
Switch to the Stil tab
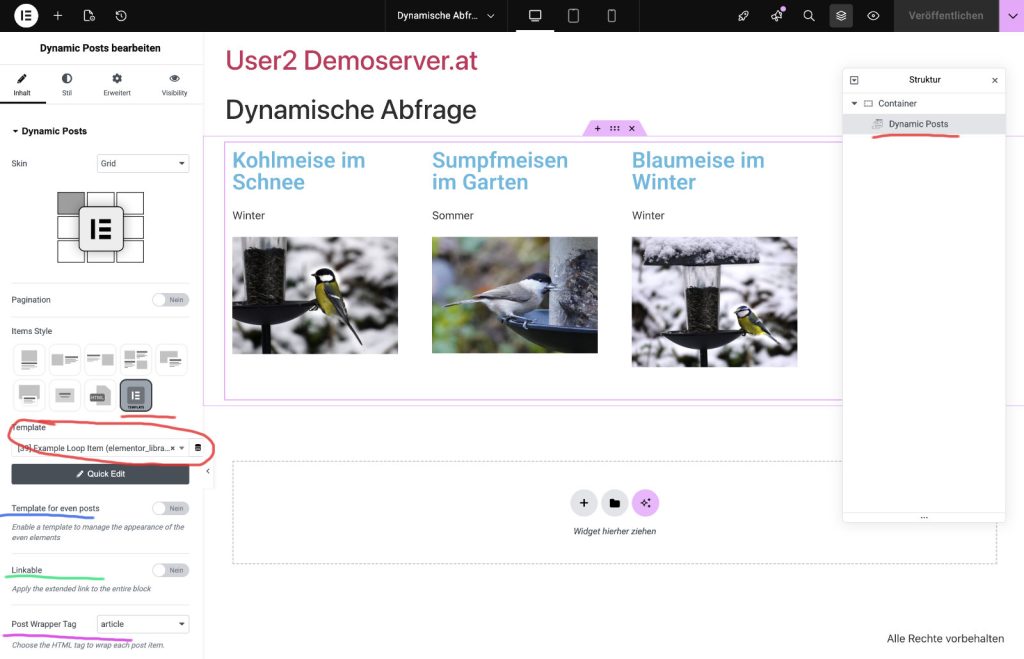point(66,85)
